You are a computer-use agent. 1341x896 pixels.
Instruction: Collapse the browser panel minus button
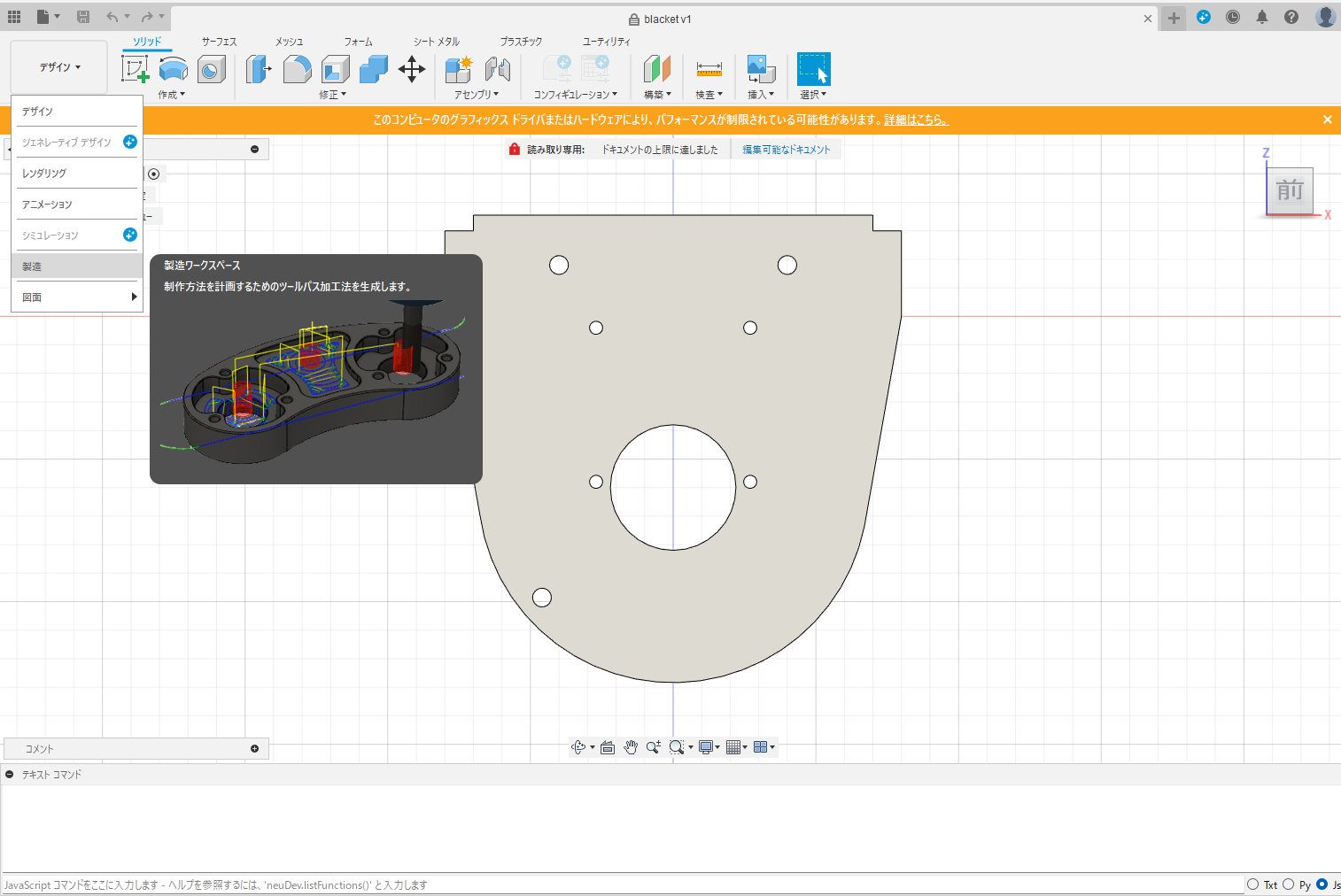pyautogui.click(x=254, y=150)
